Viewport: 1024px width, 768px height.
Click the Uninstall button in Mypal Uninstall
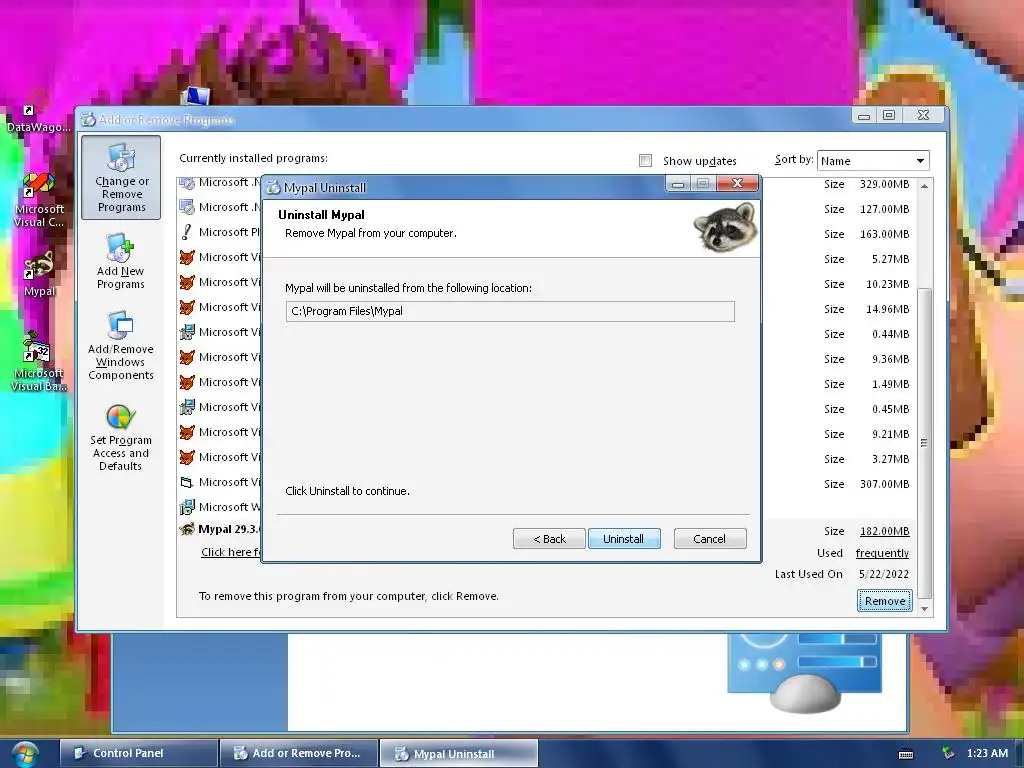click(624, 539)
